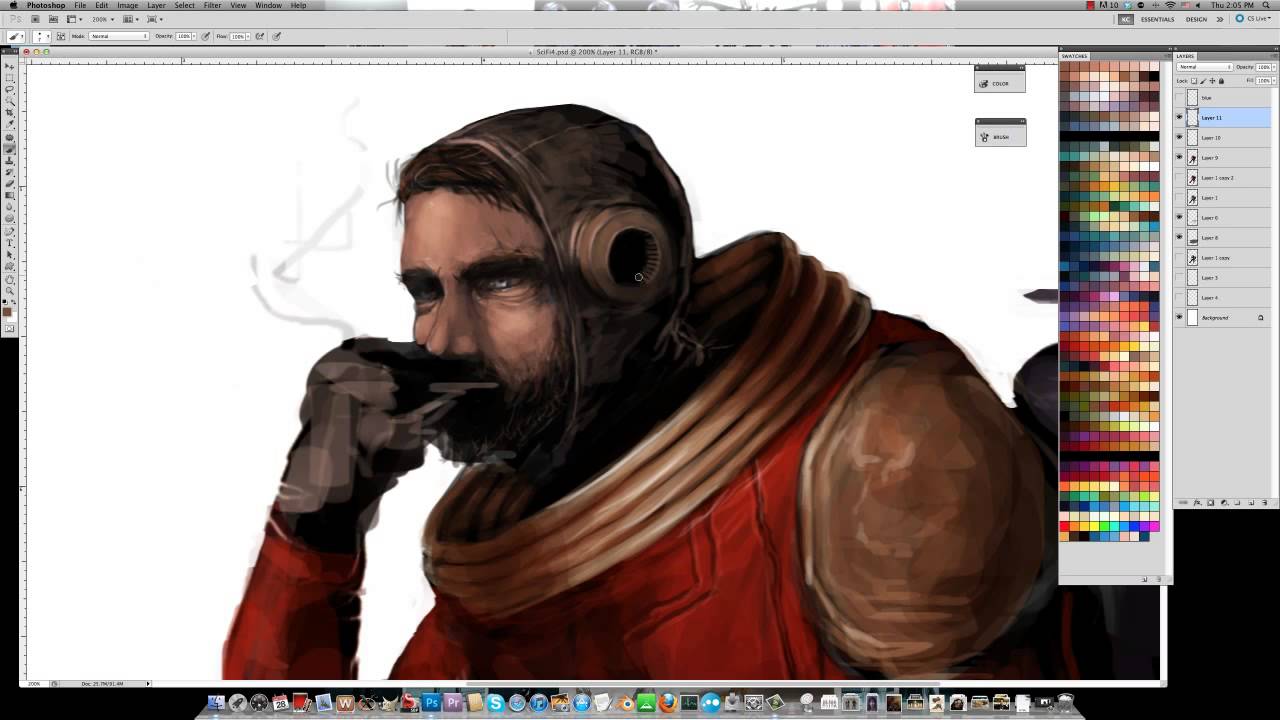1280x720 pixels.
Task: Show the hidden 'blue' layer
Action: click(1179, 98)
